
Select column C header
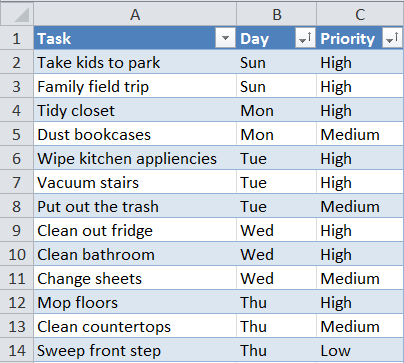pyautogui.click(x=360, y=14)
